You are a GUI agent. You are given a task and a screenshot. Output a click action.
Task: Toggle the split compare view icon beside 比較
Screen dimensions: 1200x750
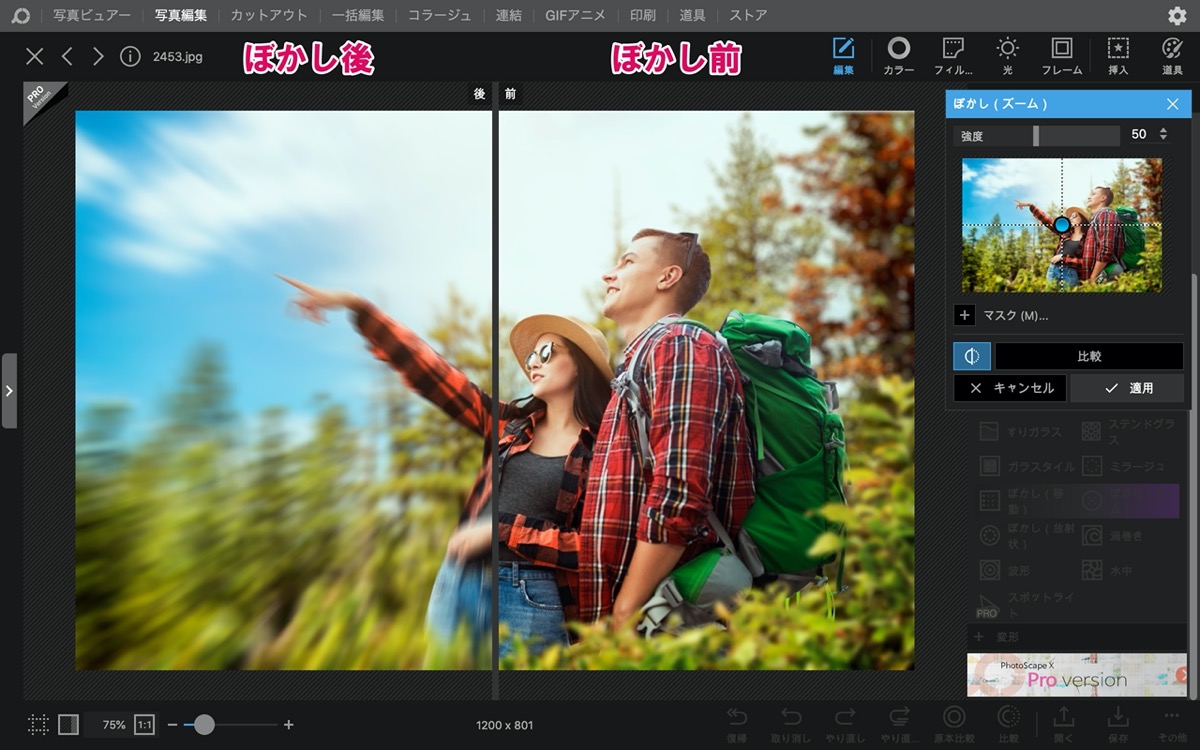[972, 356]
